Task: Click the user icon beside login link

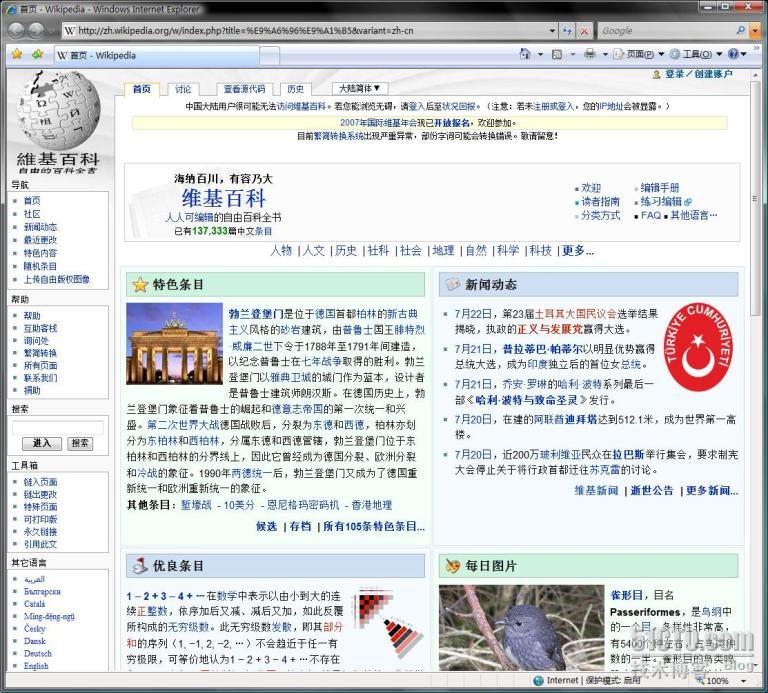Action: pos(656,74)
